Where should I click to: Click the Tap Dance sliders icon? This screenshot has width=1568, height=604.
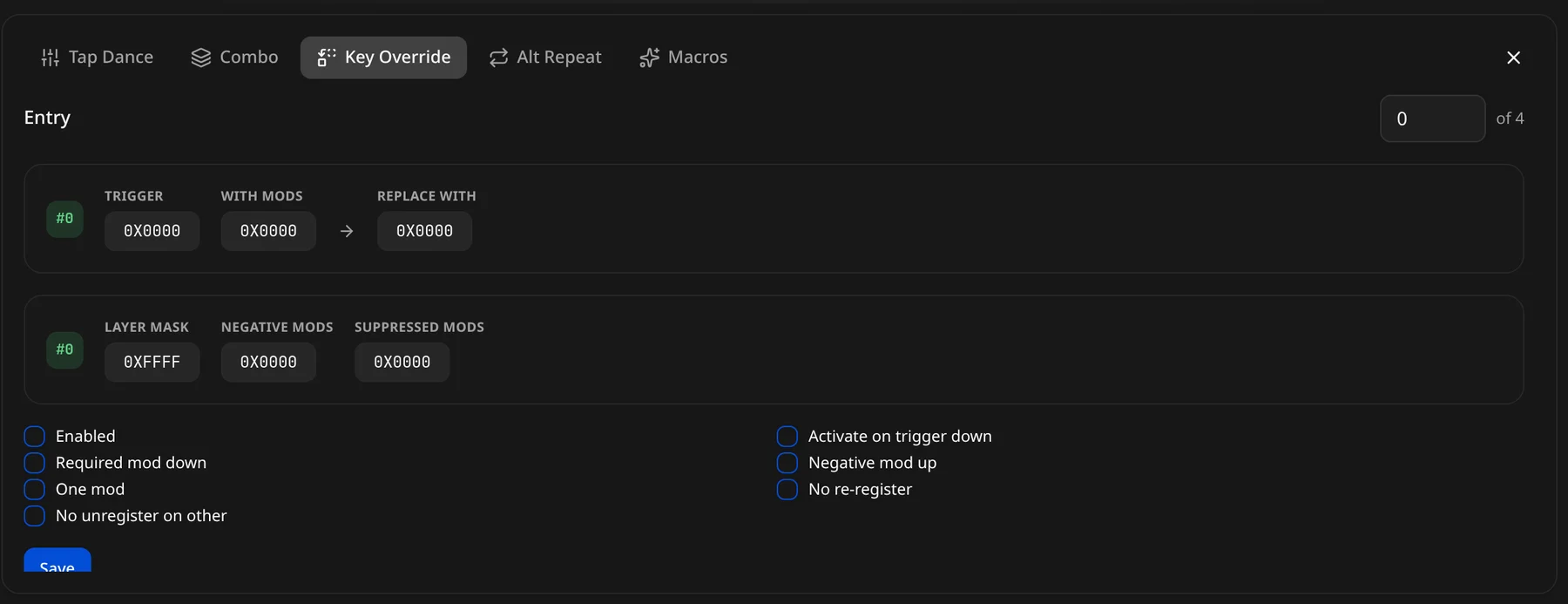pyautogui.click(x=51, y=58)
